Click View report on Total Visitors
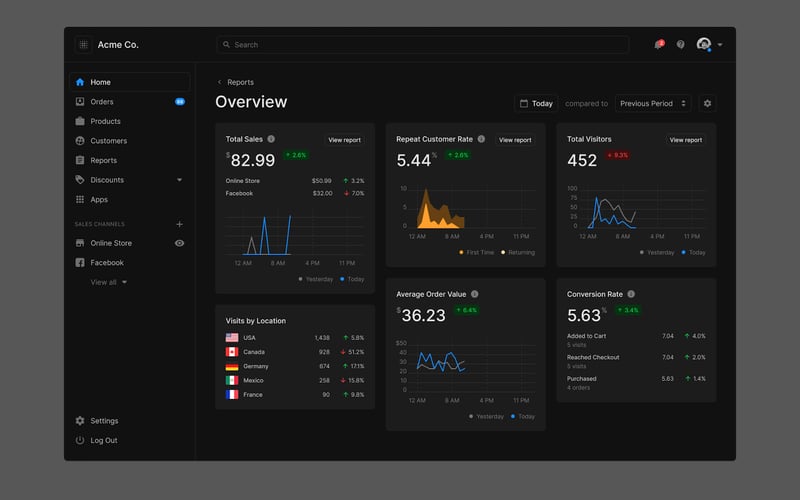Image resolution: width=800 pixels, height=500 pixels. 686,140
